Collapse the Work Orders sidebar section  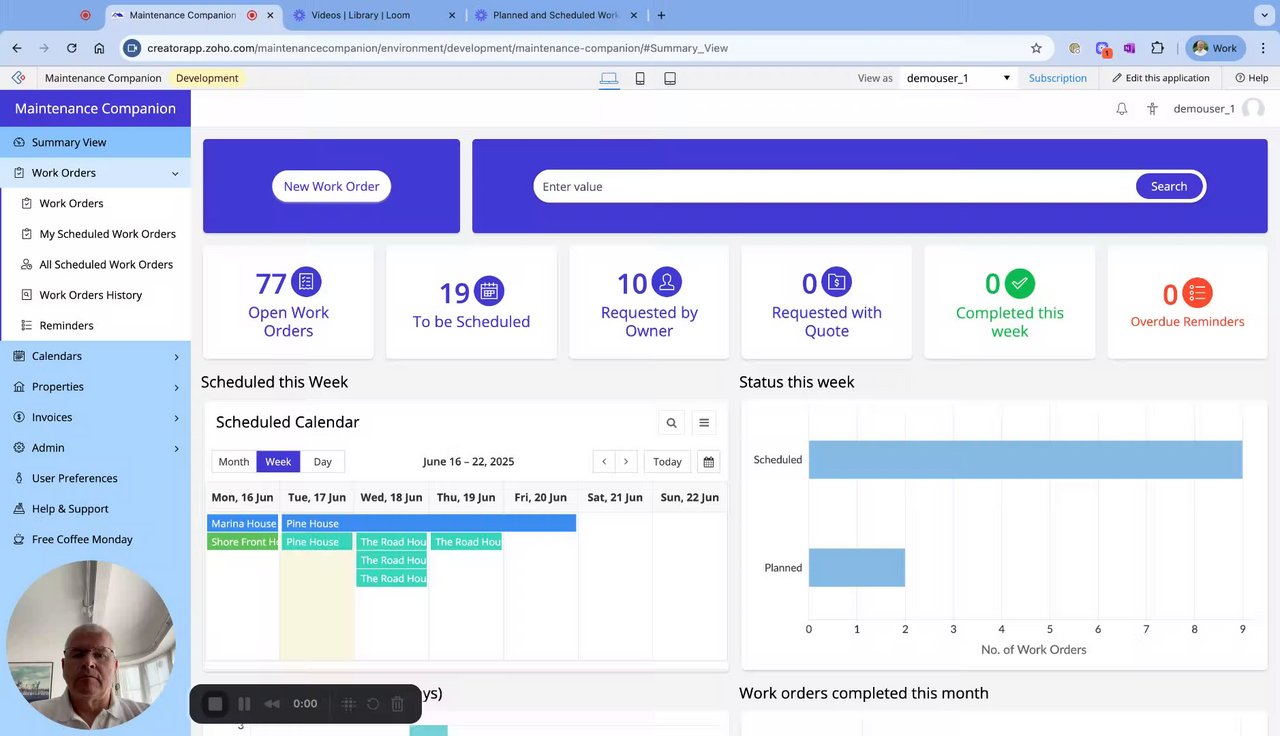click(175, 173)
